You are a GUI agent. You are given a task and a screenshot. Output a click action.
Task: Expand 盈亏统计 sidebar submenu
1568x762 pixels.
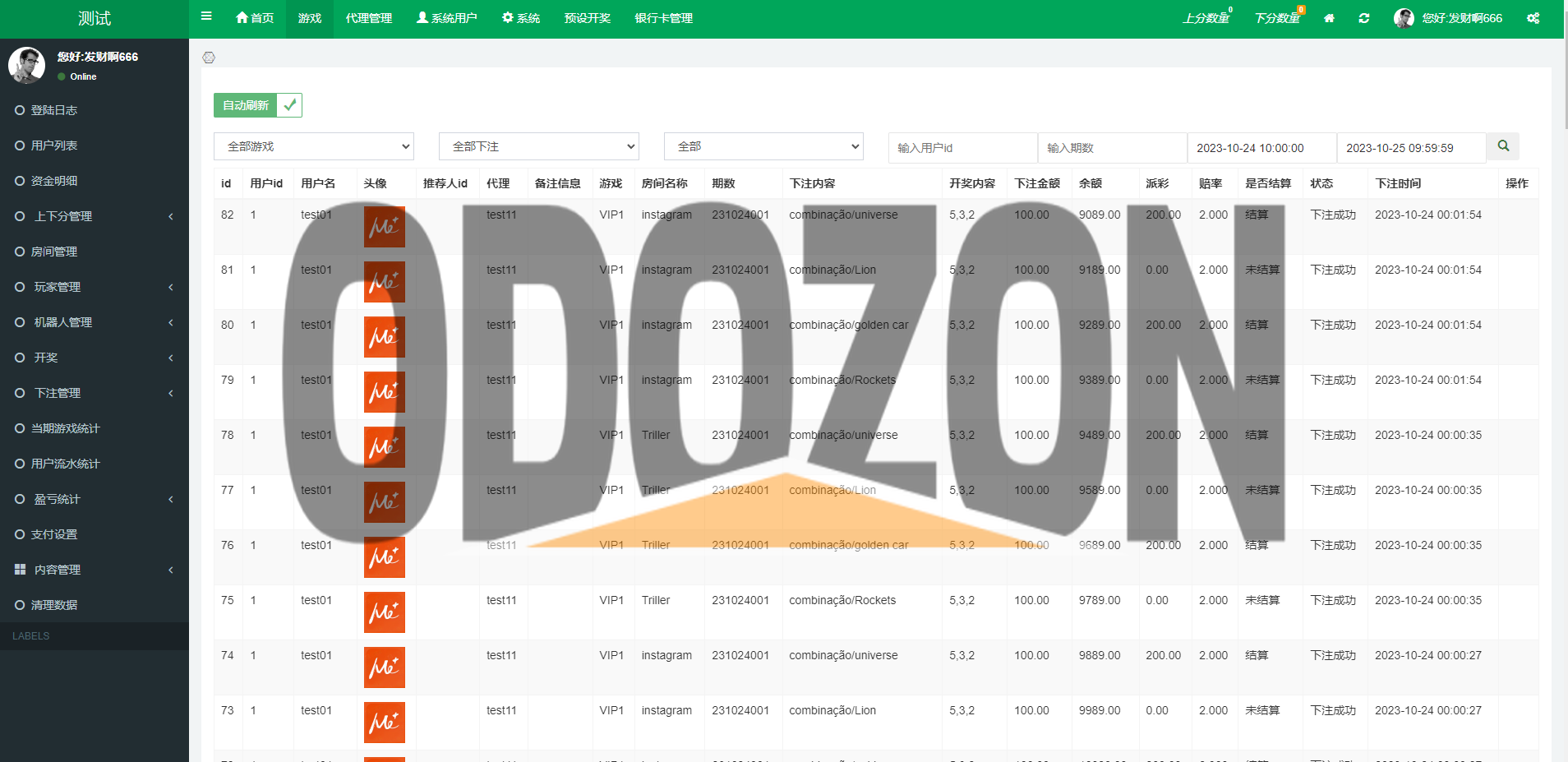click(x=95, y=499)
